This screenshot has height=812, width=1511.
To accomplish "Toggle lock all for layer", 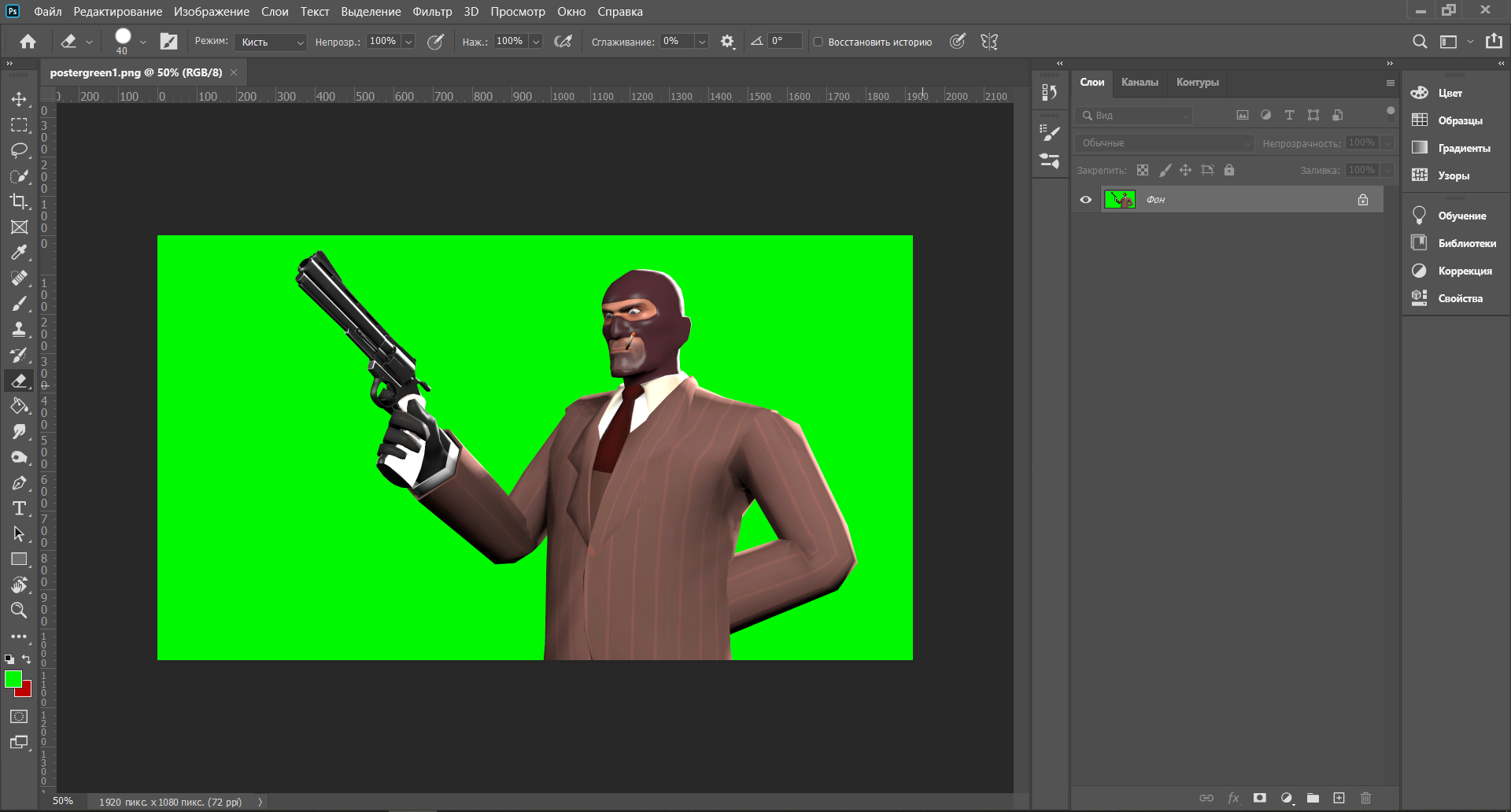I will pos(1229,170).
